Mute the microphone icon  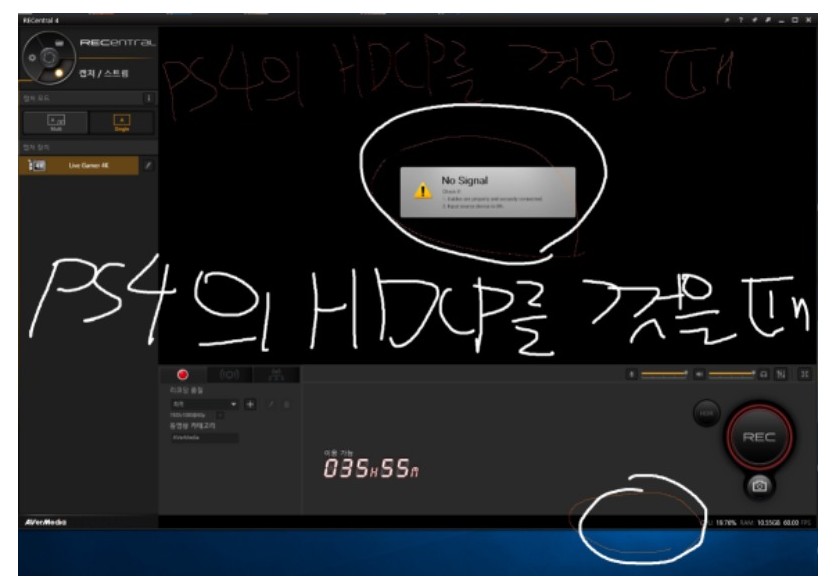(x=632, y=374)
